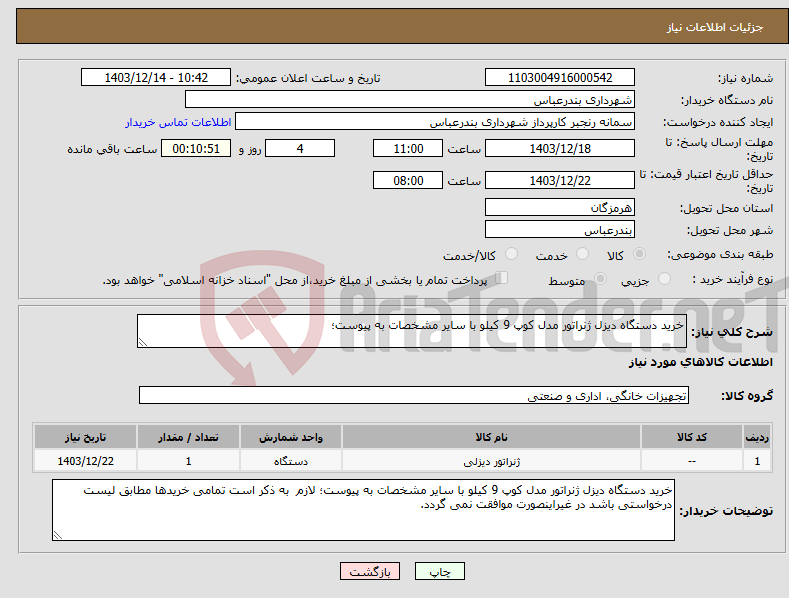Click the ساعت باقی مانده label
The image size is (789, 598).
pos(112,149)
